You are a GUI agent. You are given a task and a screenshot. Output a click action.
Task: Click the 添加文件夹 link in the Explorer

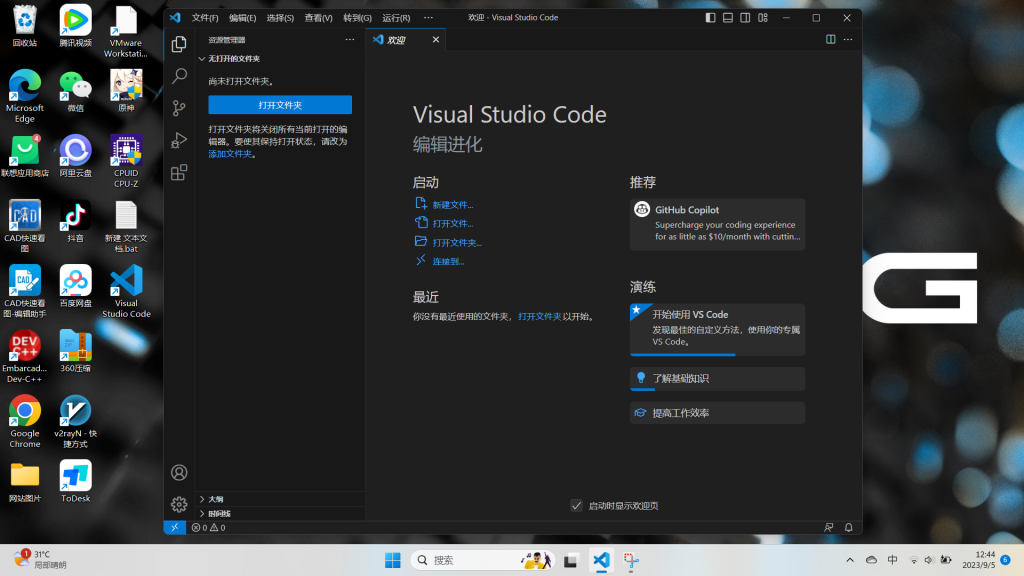pos(230,153)
